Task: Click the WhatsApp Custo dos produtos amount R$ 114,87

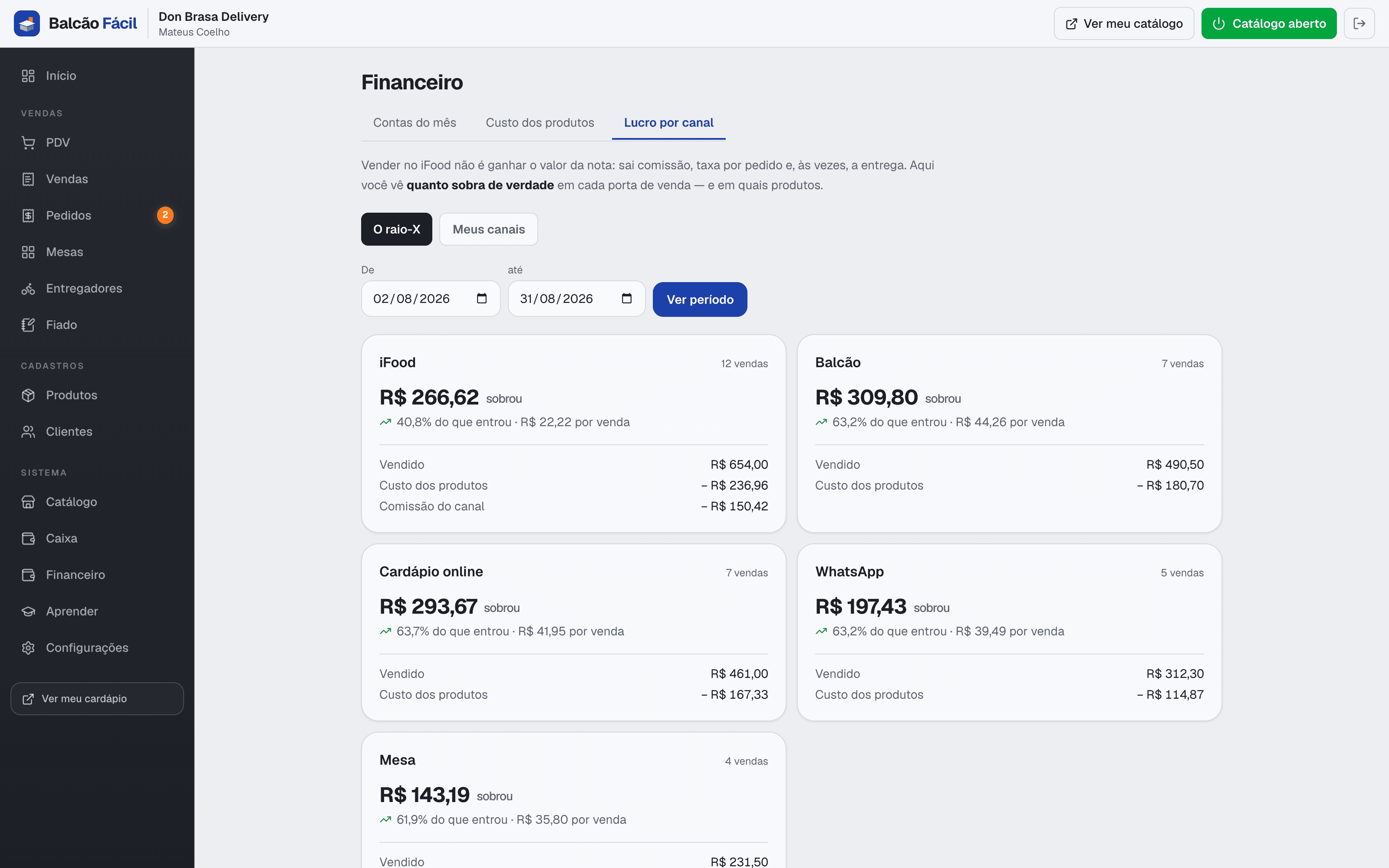Action: click(x=1171, y=695)
